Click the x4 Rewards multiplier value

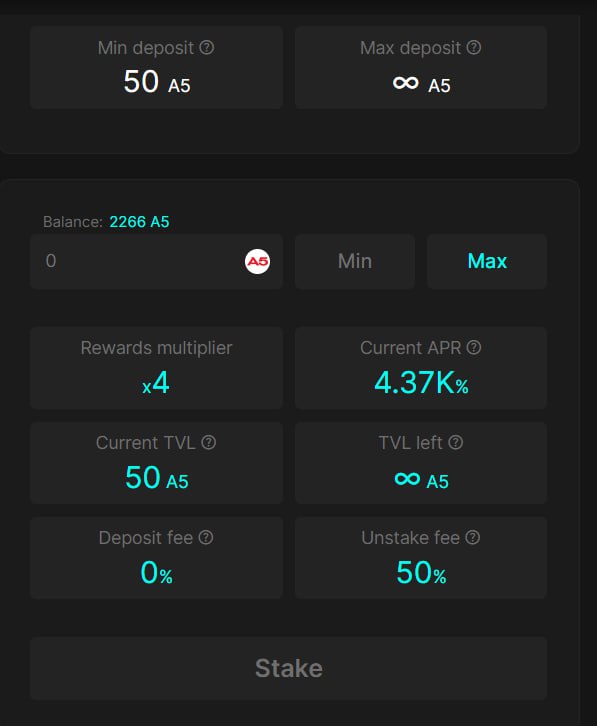156,383
